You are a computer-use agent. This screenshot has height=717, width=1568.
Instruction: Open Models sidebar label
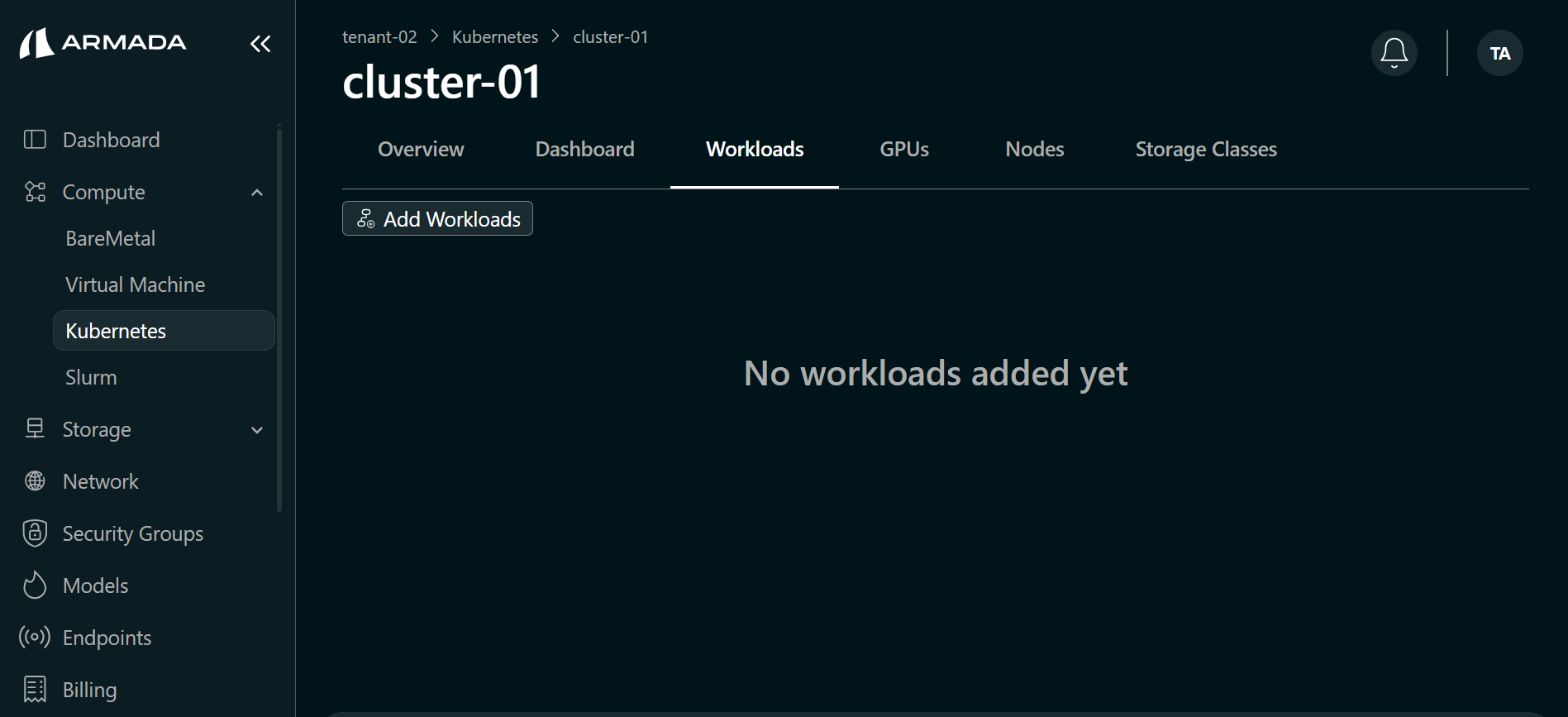[96, 586]
